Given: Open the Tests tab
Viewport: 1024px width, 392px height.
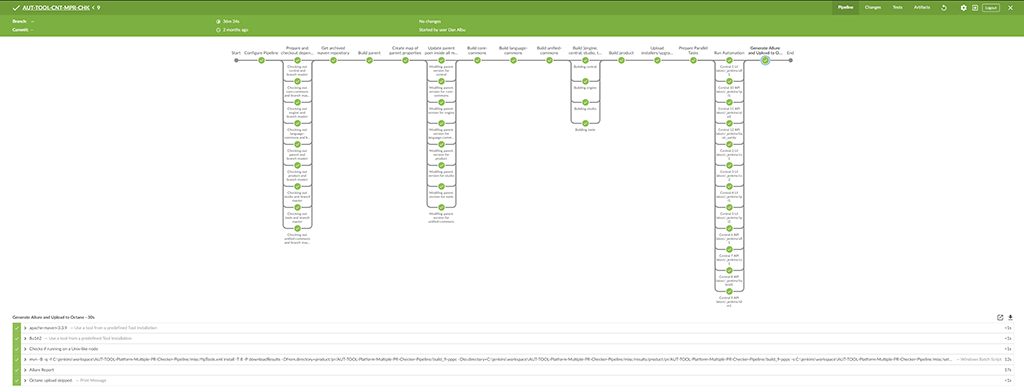Looking at the screenshot, I should (897, 8).
